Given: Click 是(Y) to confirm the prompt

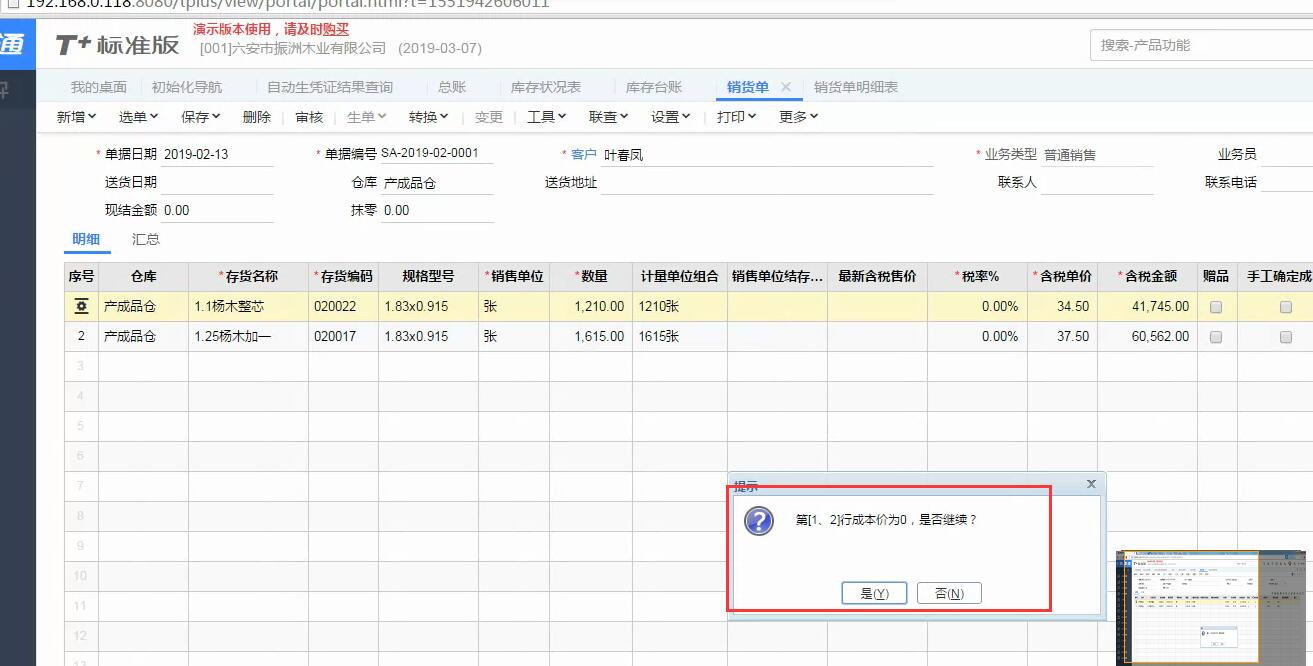Looking at the screenshot, I should pyautogui.click(x=874, y=592).
